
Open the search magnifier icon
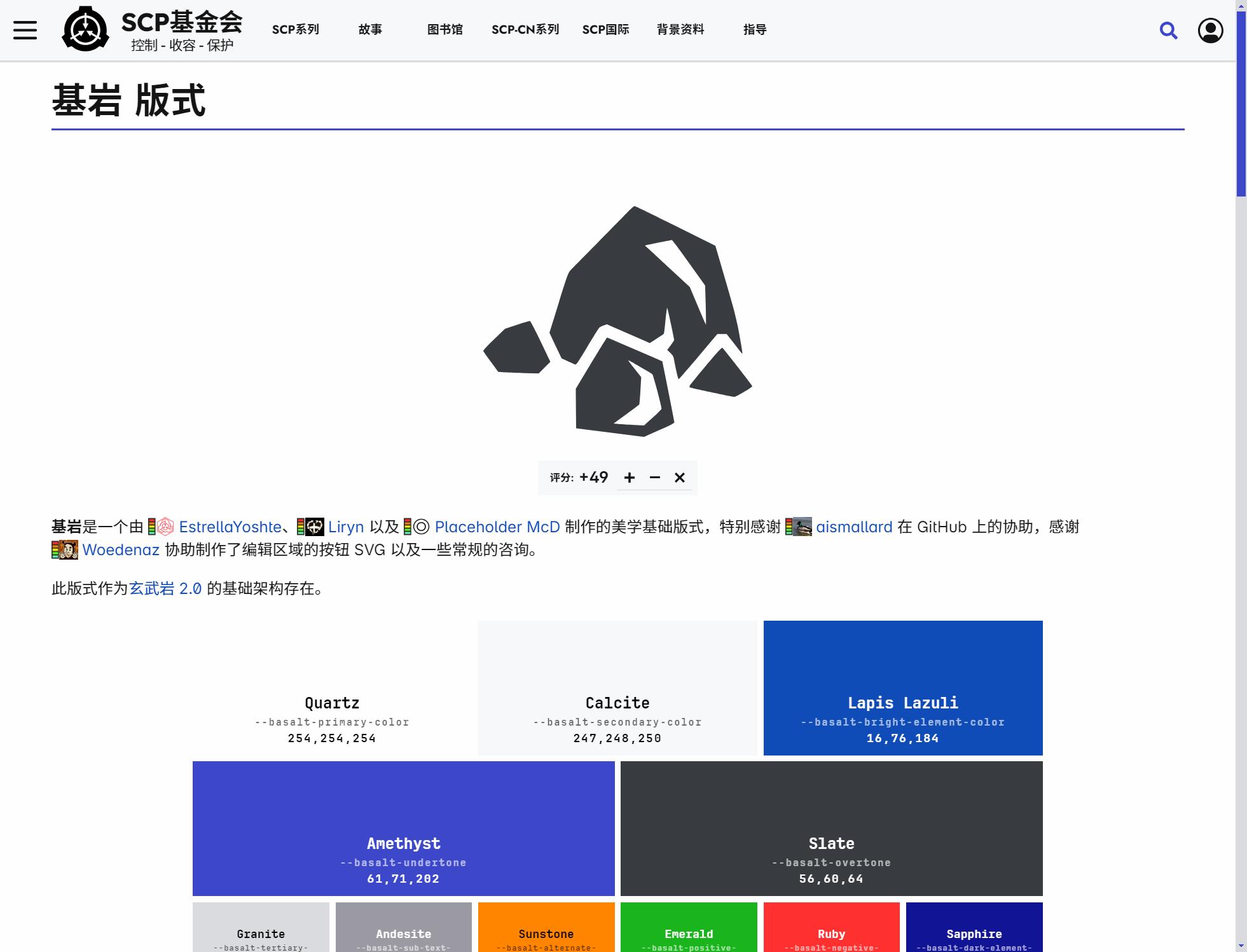pyautogui.click(x=1168, y=30)
